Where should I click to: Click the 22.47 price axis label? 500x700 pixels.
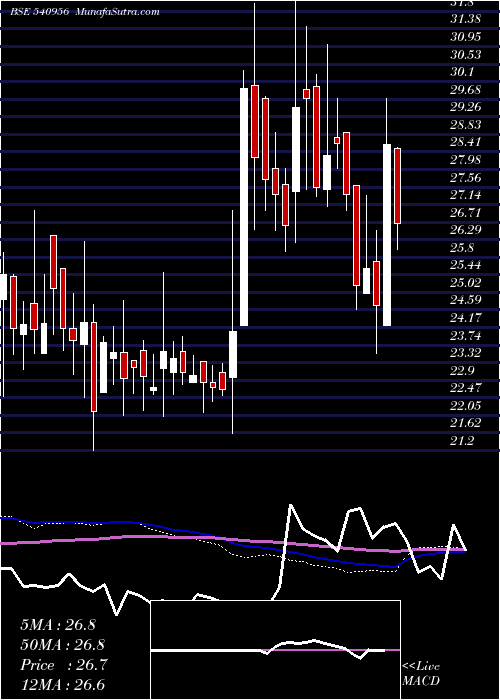pos(466,388)
